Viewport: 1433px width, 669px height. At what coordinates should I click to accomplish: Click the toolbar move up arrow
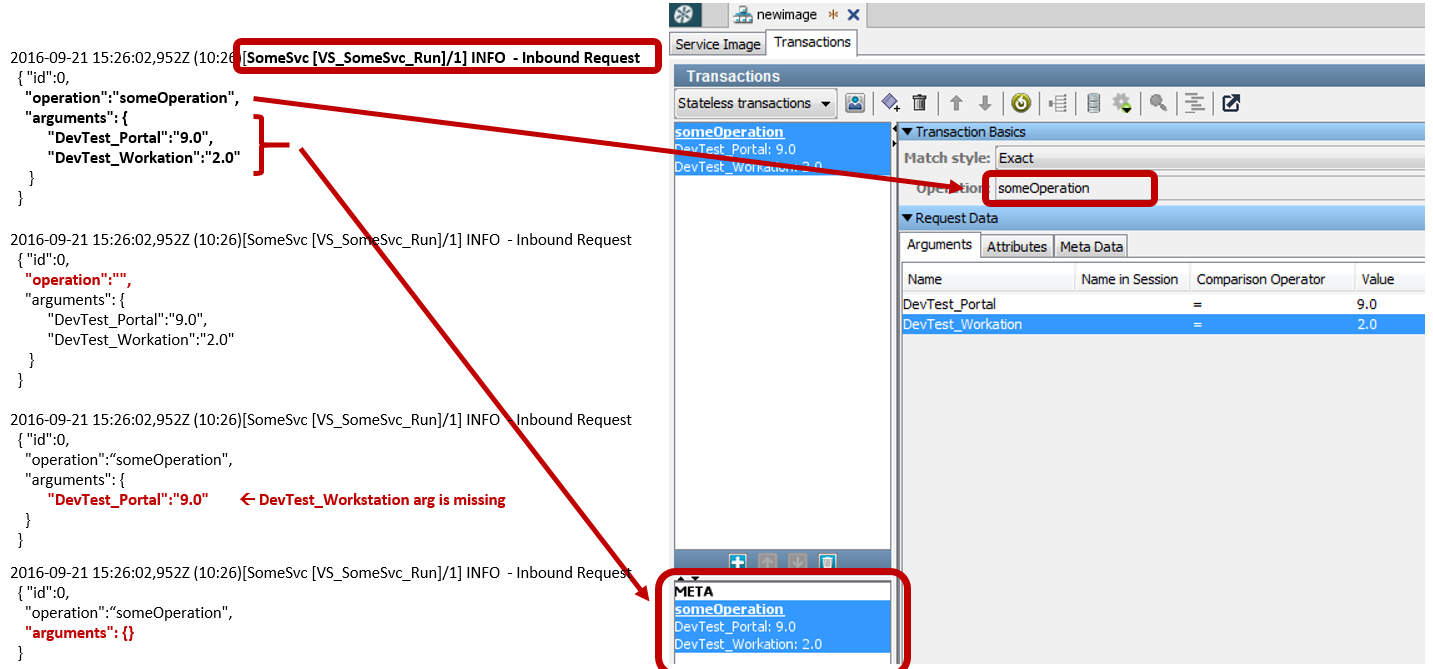tap(956, 103)
